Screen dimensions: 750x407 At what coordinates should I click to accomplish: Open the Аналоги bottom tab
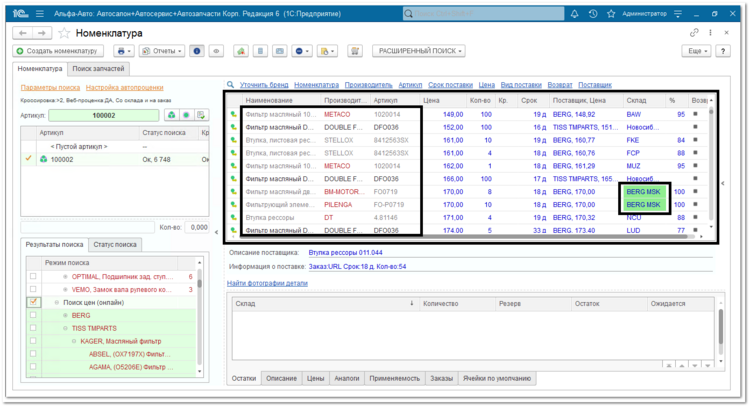point(346,378)
